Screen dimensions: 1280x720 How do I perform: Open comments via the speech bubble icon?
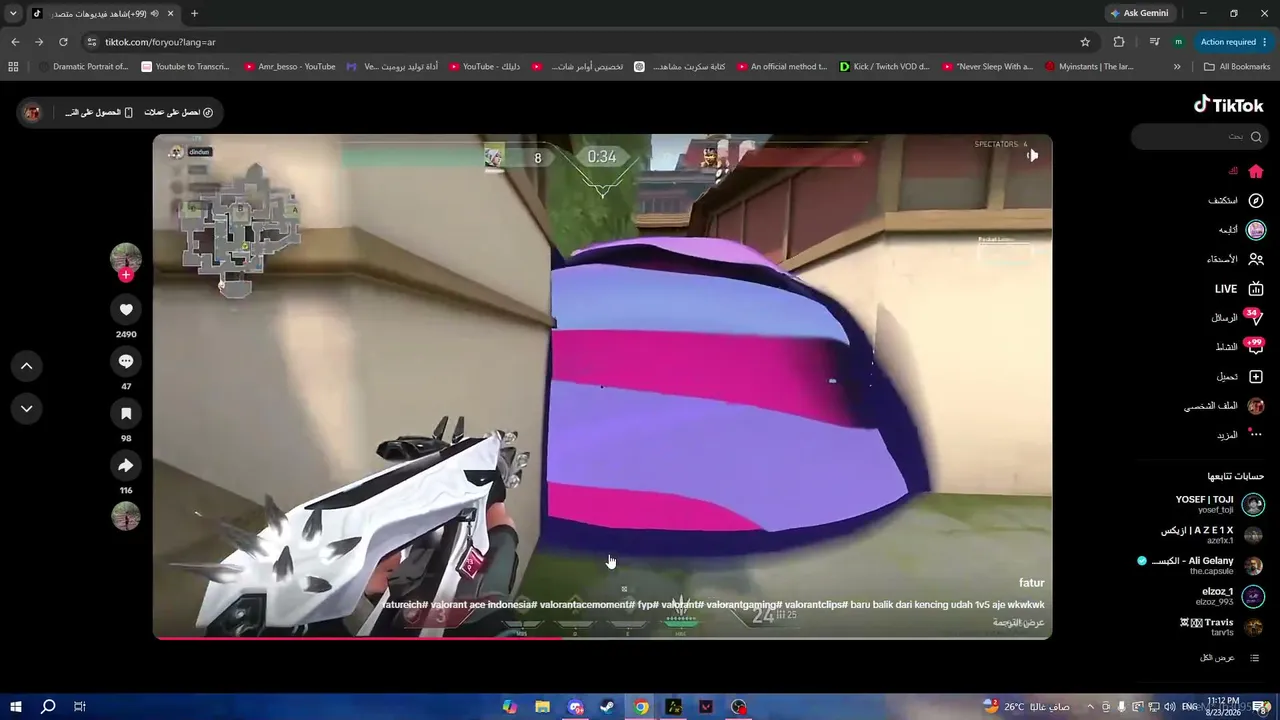click(126, 362)
